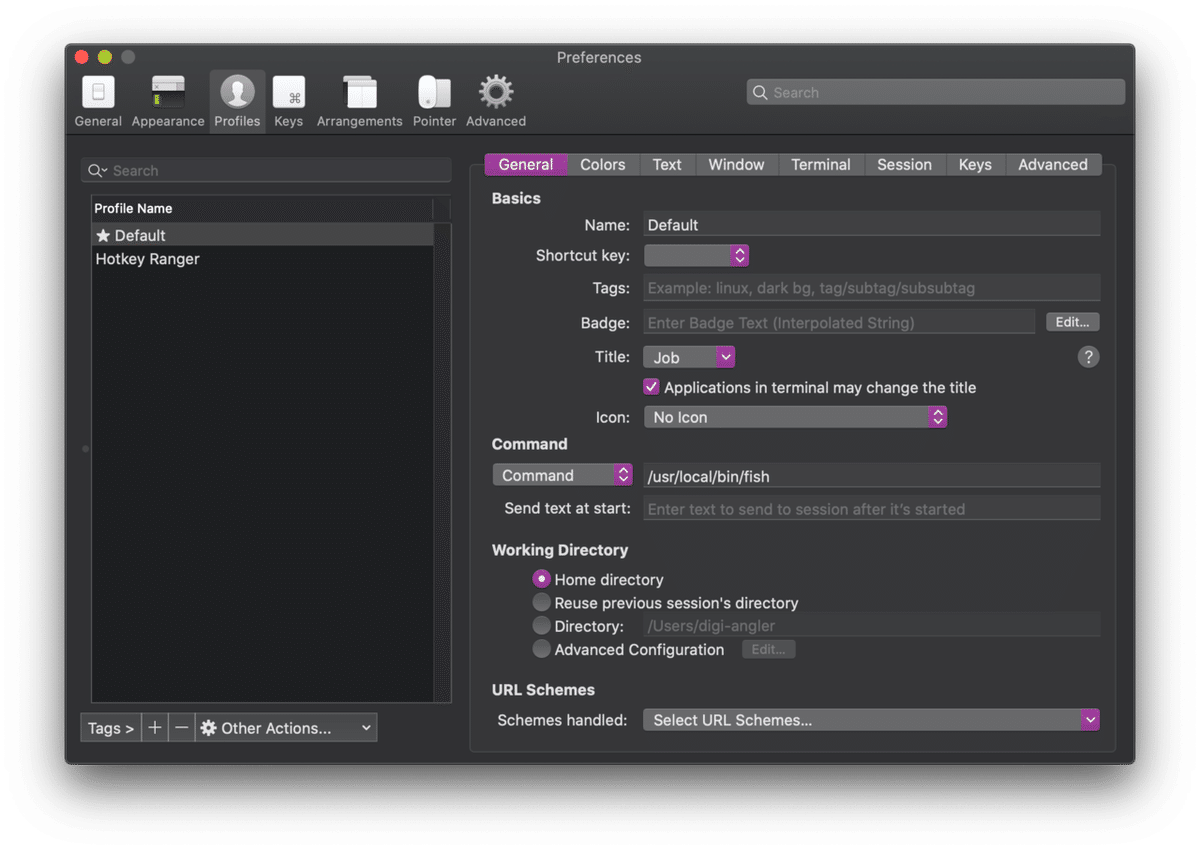Click the profile list vertical scrollbar
Image resolution: width=1200 pixels, height=850 pixels.
point(442,462)
